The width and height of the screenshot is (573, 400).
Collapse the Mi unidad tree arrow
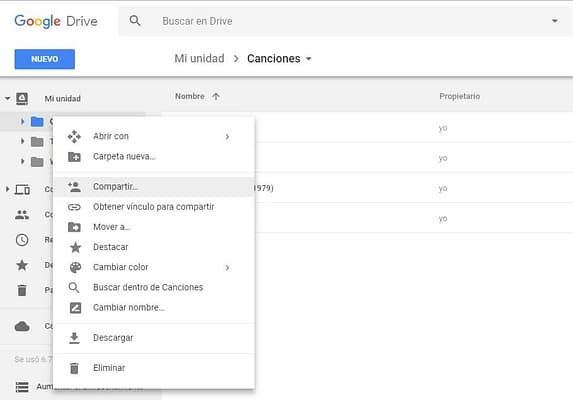pos(7,98)
